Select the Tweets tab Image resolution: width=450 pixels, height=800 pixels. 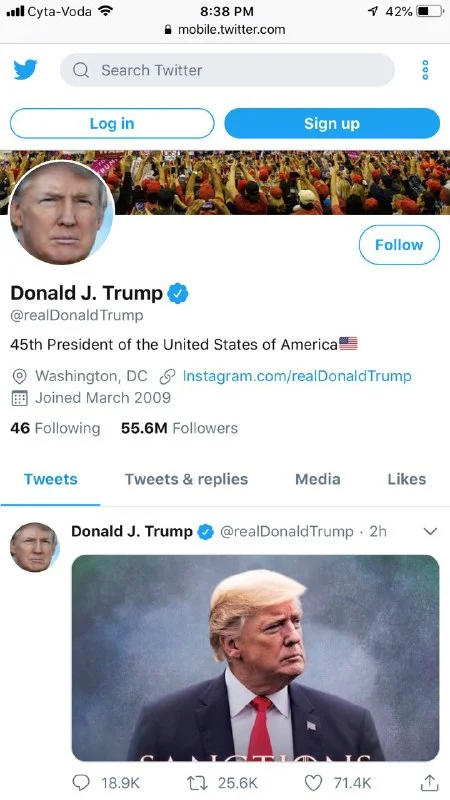click(x=51, y=479)
